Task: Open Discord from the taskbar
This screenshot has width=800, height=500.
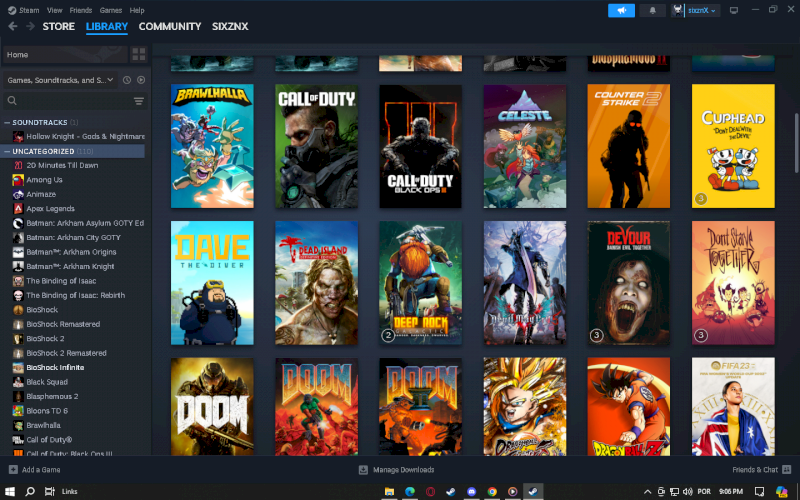Action: 471,491
